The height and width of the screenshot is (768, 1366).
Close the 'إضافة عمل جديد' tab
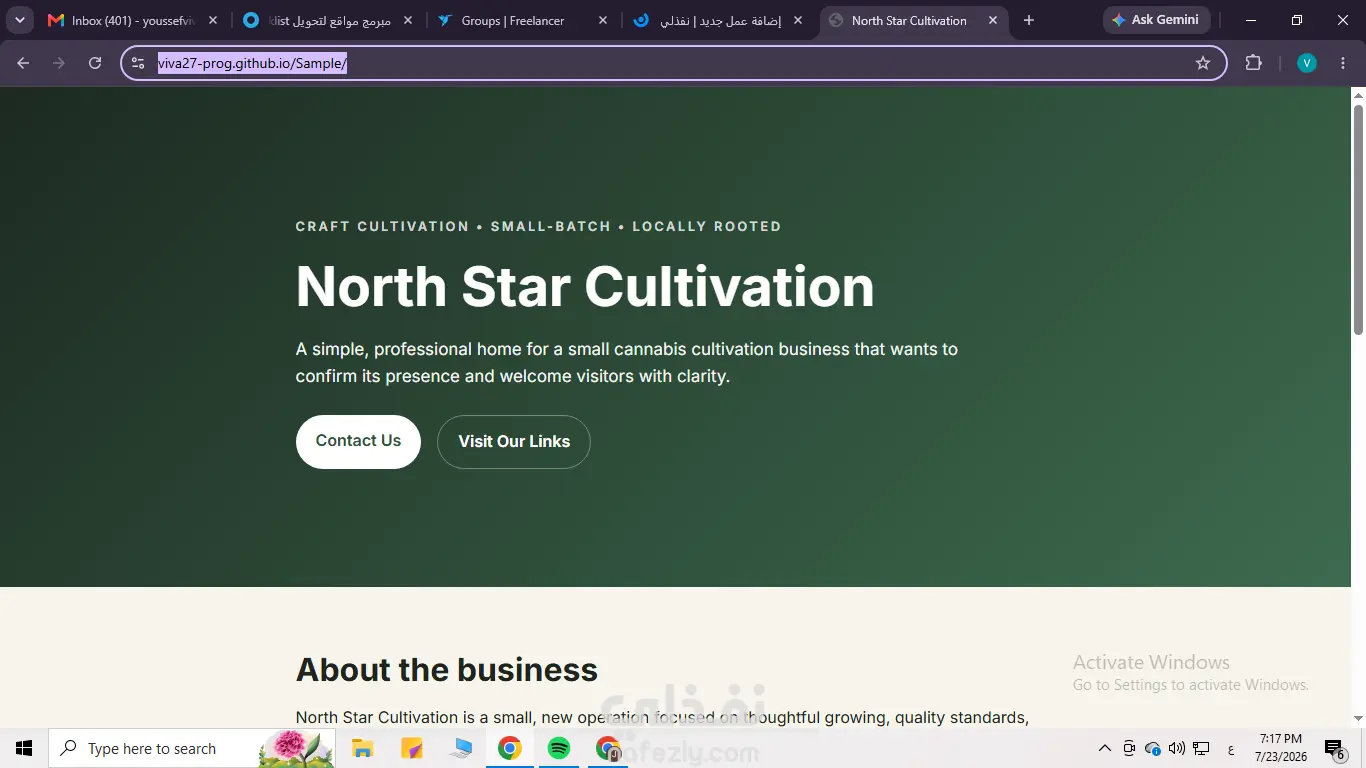click(797, 20)
